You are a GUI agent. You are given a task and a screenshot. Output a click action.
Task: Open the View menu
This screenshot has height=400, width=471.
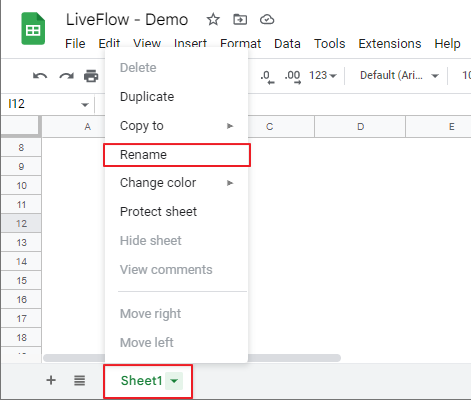point(147,43)
